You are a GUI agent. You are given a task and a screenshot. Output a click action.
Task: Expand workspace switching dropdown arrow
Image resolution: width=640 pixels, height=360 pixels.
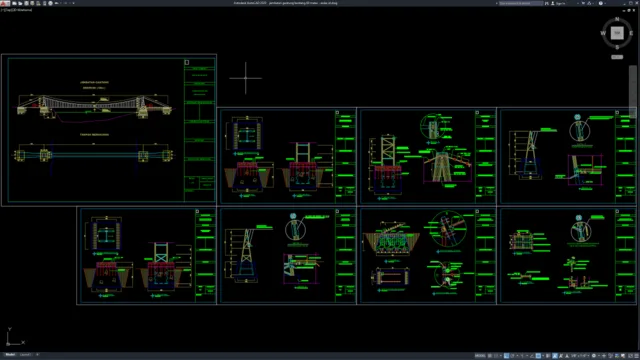click(599, 356)
